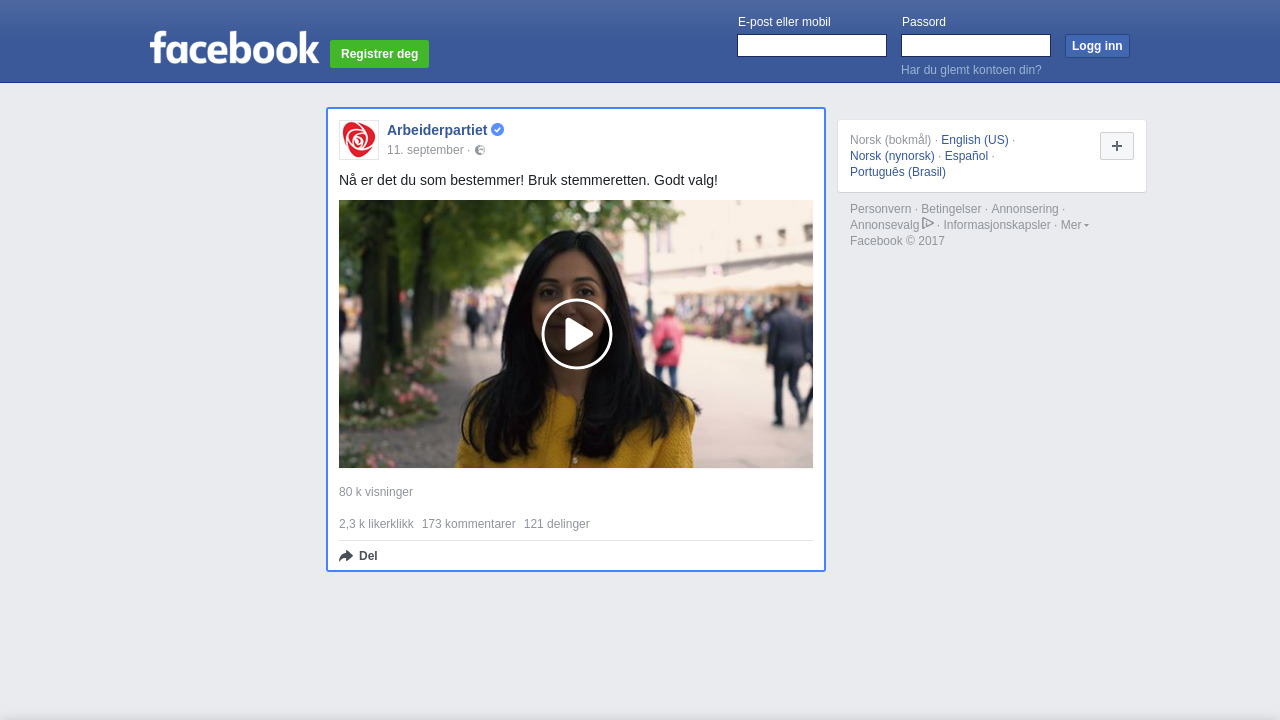This screenshot has width=1280, height=720.
Task: Switch language to English (US)
Action: point(974,140)
